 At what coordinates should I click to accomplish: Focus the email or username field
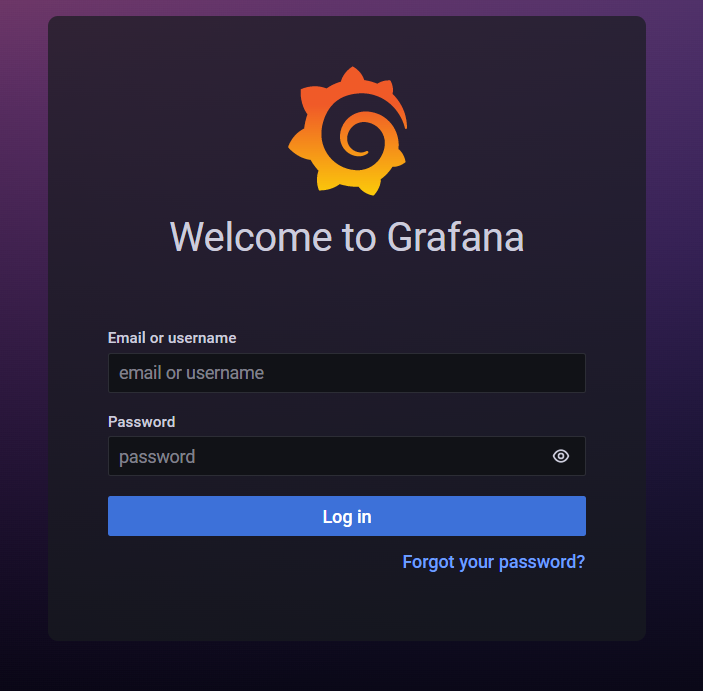click(347, 373)
